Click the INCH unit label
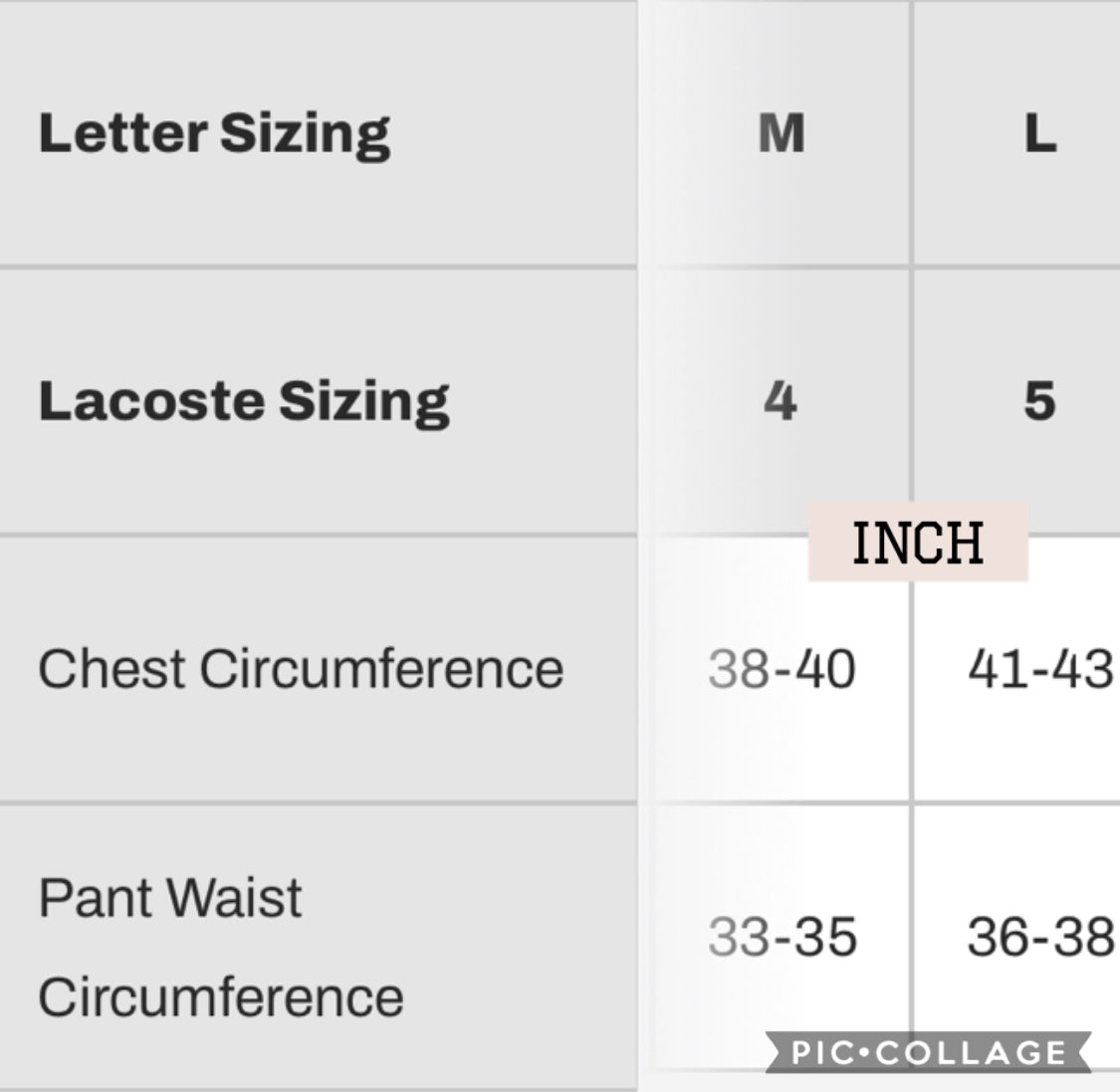This screenshot has width=1120, height=1092. coord(917,543)
